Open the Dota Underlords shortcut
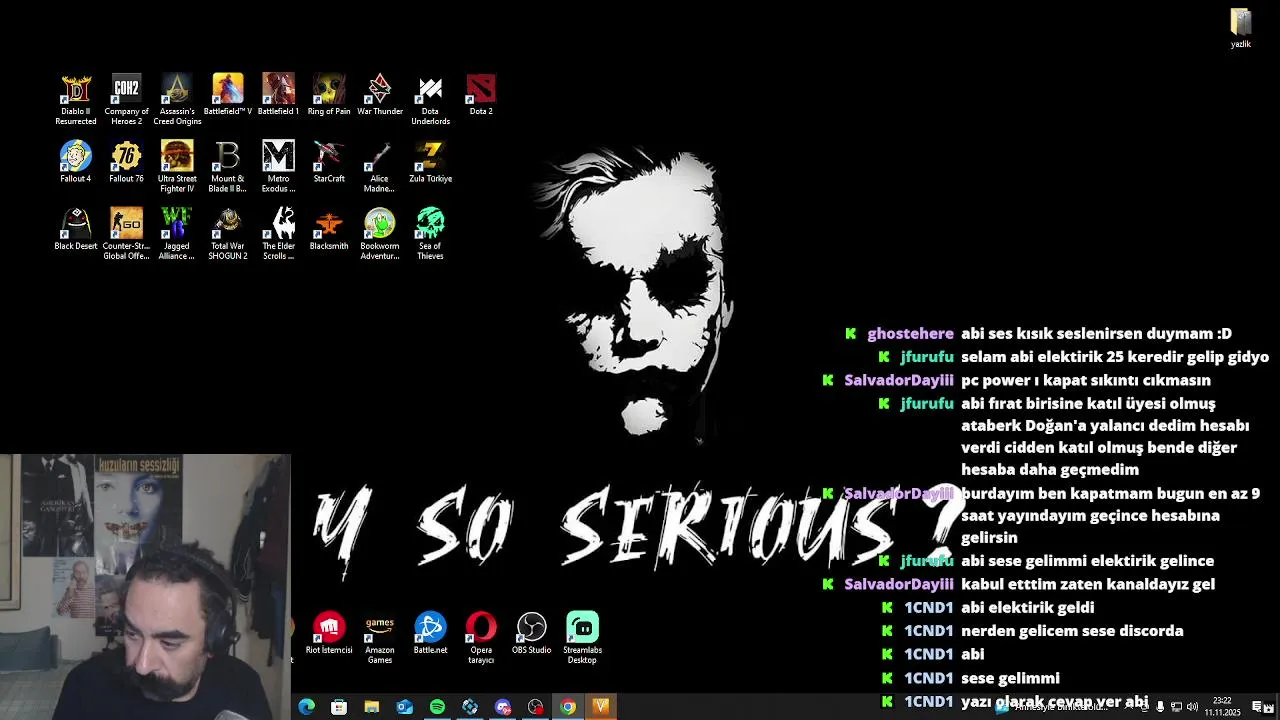 click(x=430, y=99)
